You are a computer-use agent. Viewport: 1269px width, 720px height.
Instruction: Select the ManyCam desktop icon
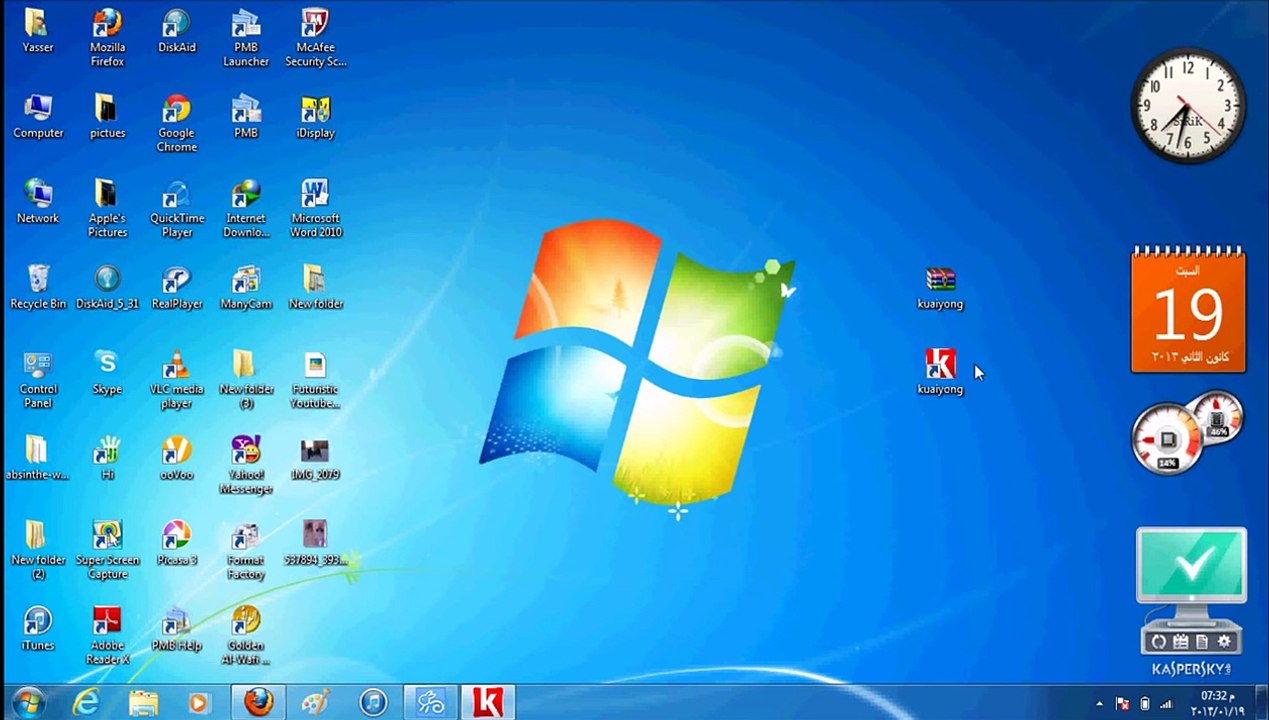tap(246, 287)
